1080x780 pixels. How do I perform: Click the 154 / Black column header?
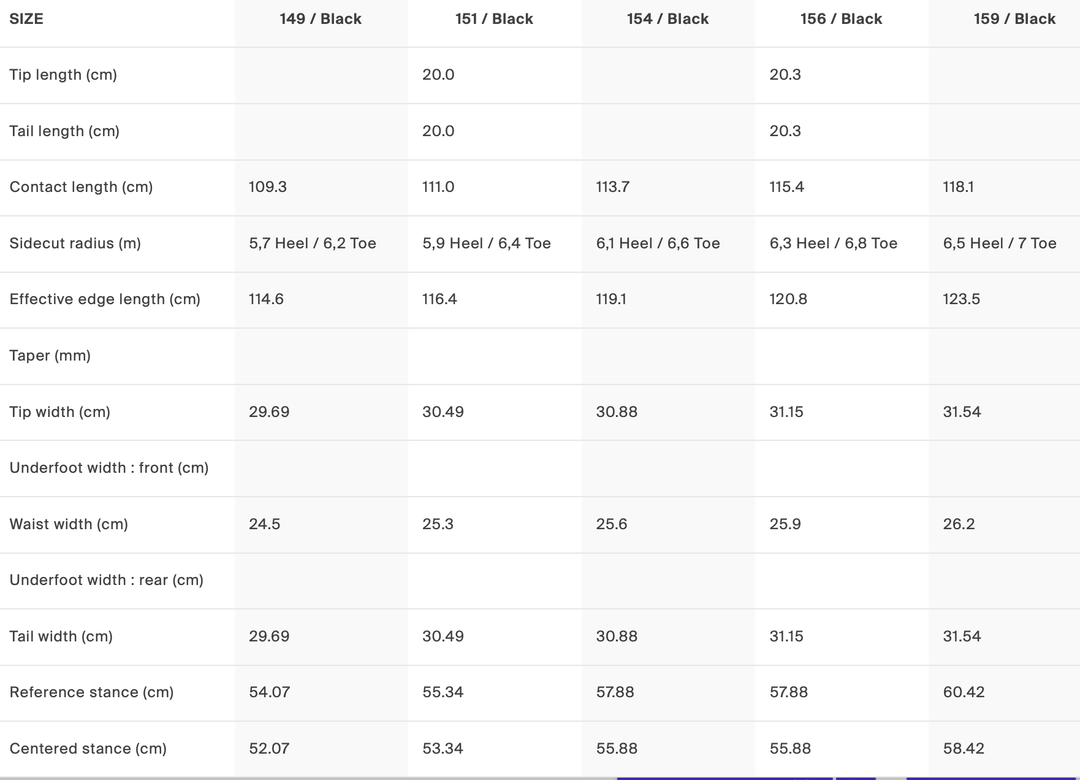click(668, 19)
